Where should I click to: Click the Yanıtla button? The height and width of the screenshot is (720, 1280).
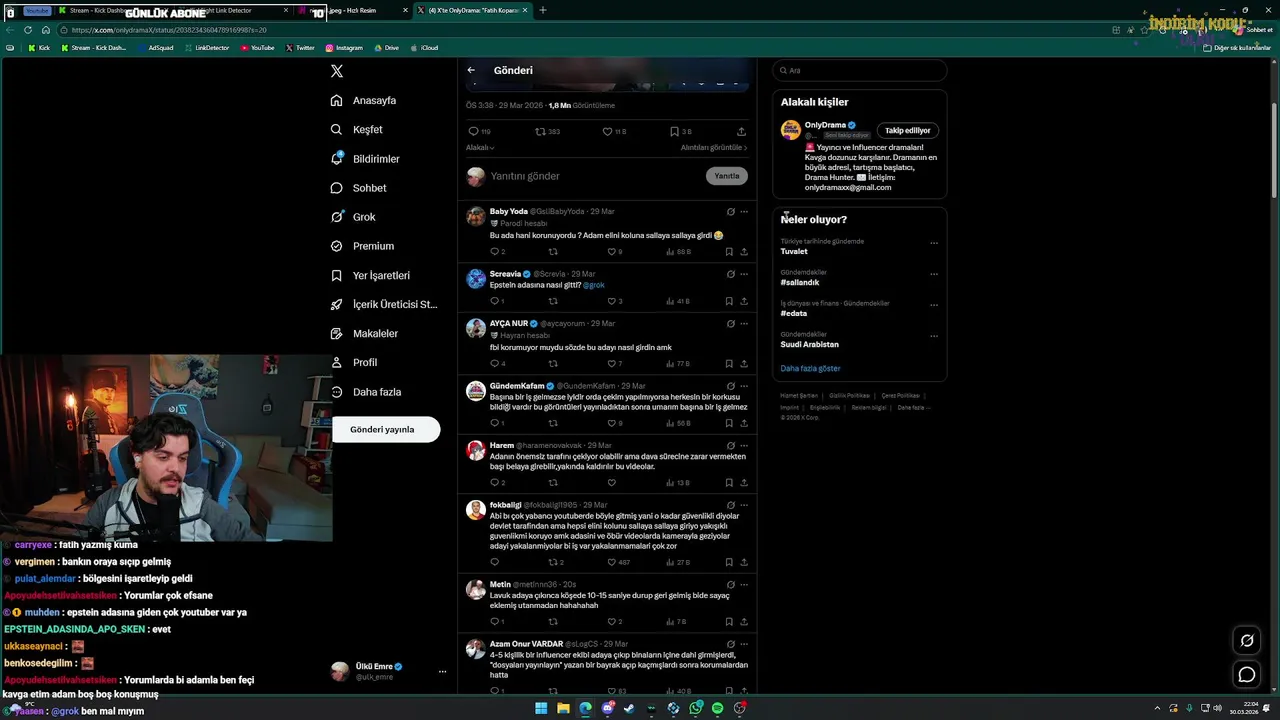click(727, 176)
